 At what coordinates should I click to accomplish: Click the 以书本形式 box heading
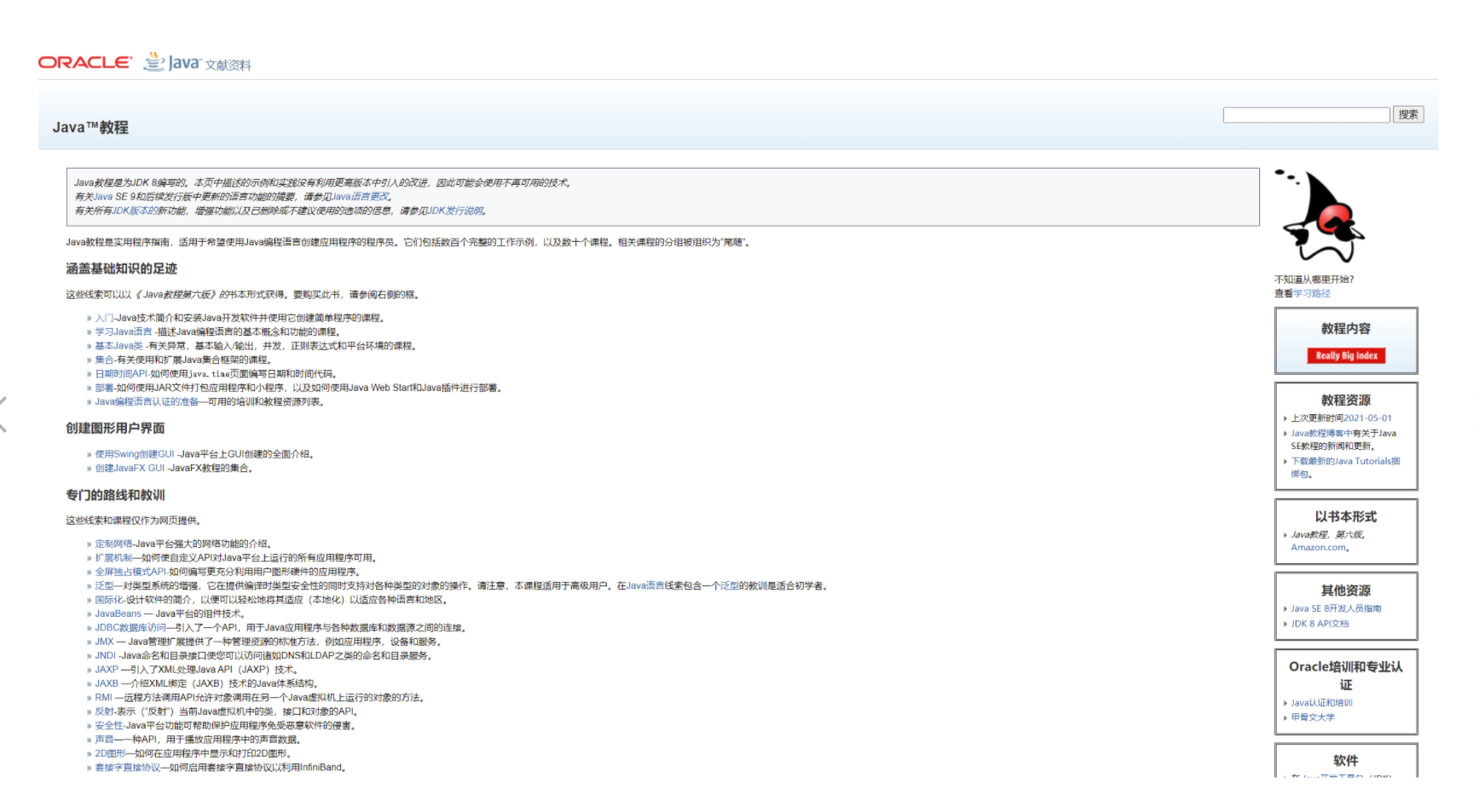[1346, 516]
